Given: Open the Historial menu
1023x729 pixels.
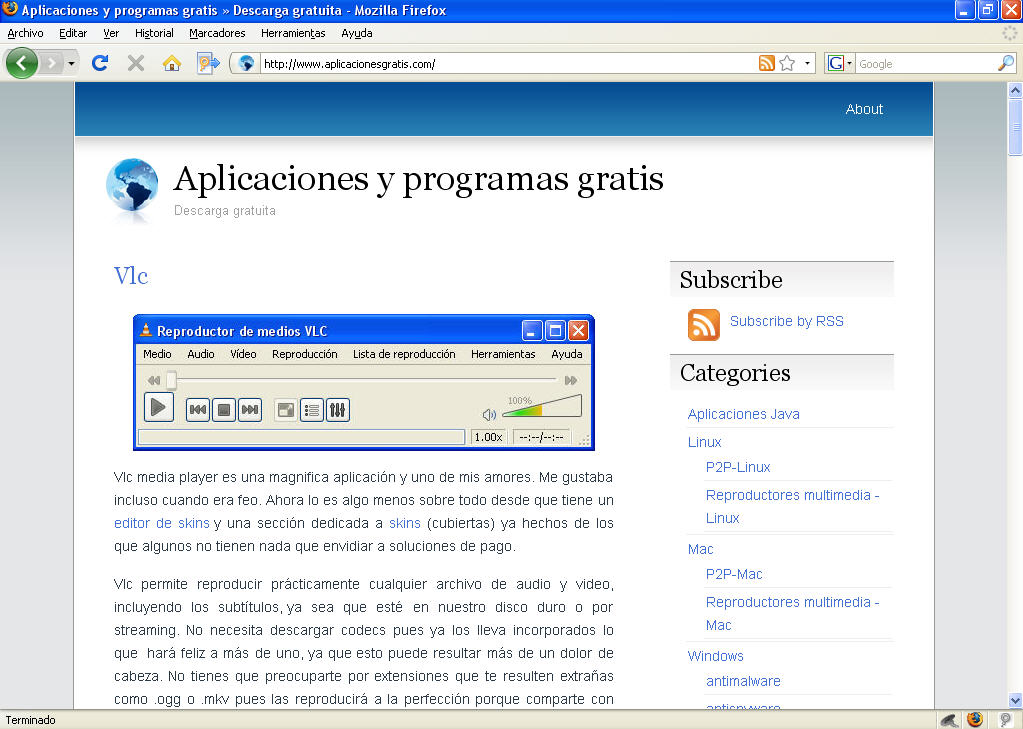Looking at the screenshot, I should click(154, 33).
